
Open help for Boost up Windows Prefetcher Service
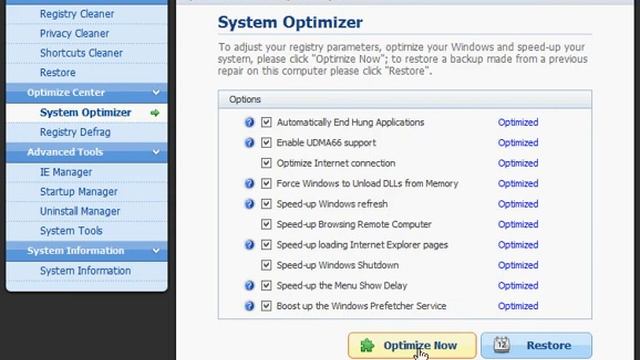point(249,306)
